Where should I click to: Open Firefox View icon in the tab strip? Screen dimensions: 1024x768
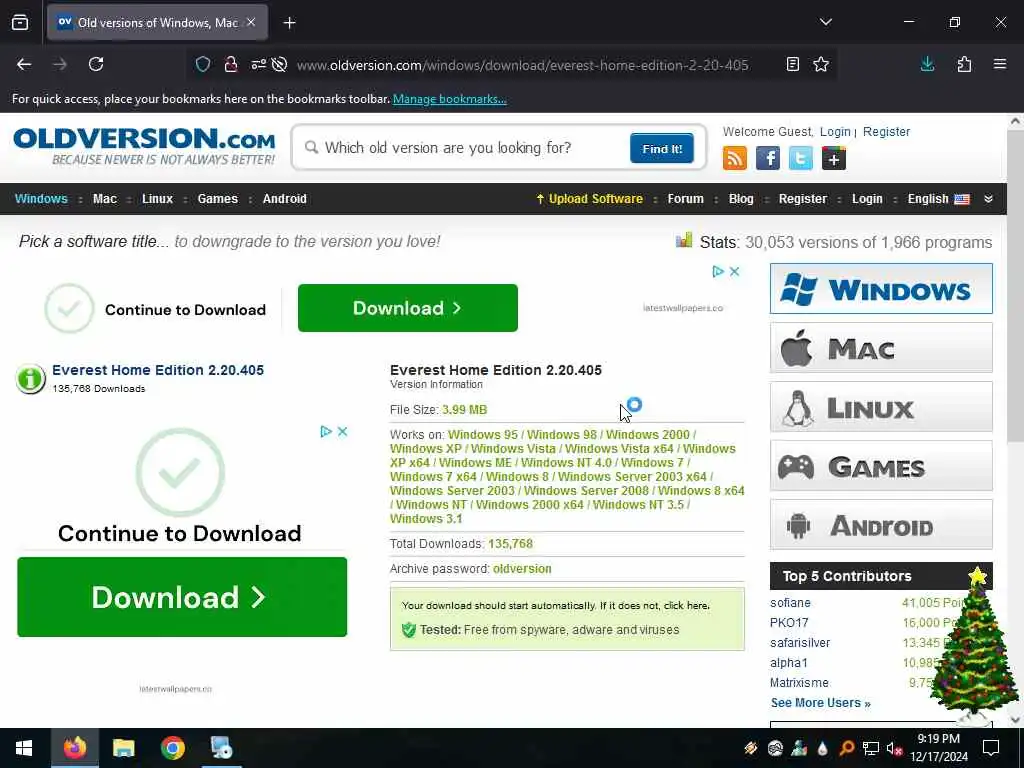20,23
